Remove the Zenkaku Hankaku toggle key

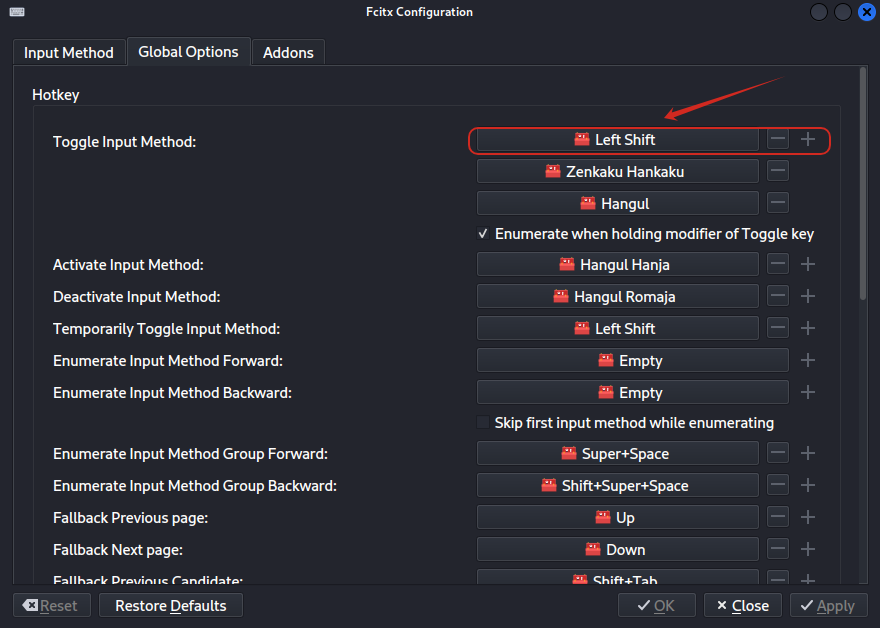pos(778,171)
